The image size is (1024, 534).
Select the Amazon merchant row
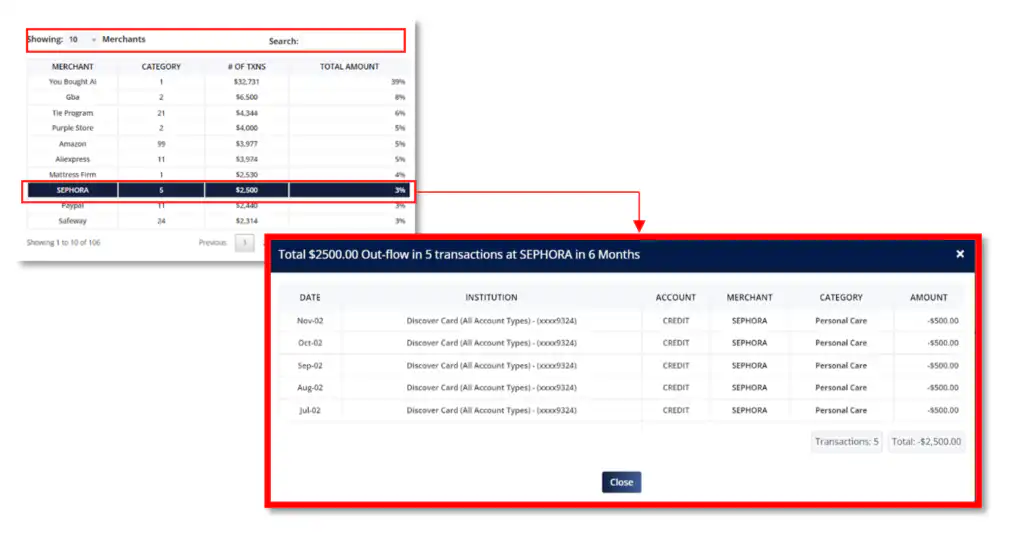pos(217,144)
